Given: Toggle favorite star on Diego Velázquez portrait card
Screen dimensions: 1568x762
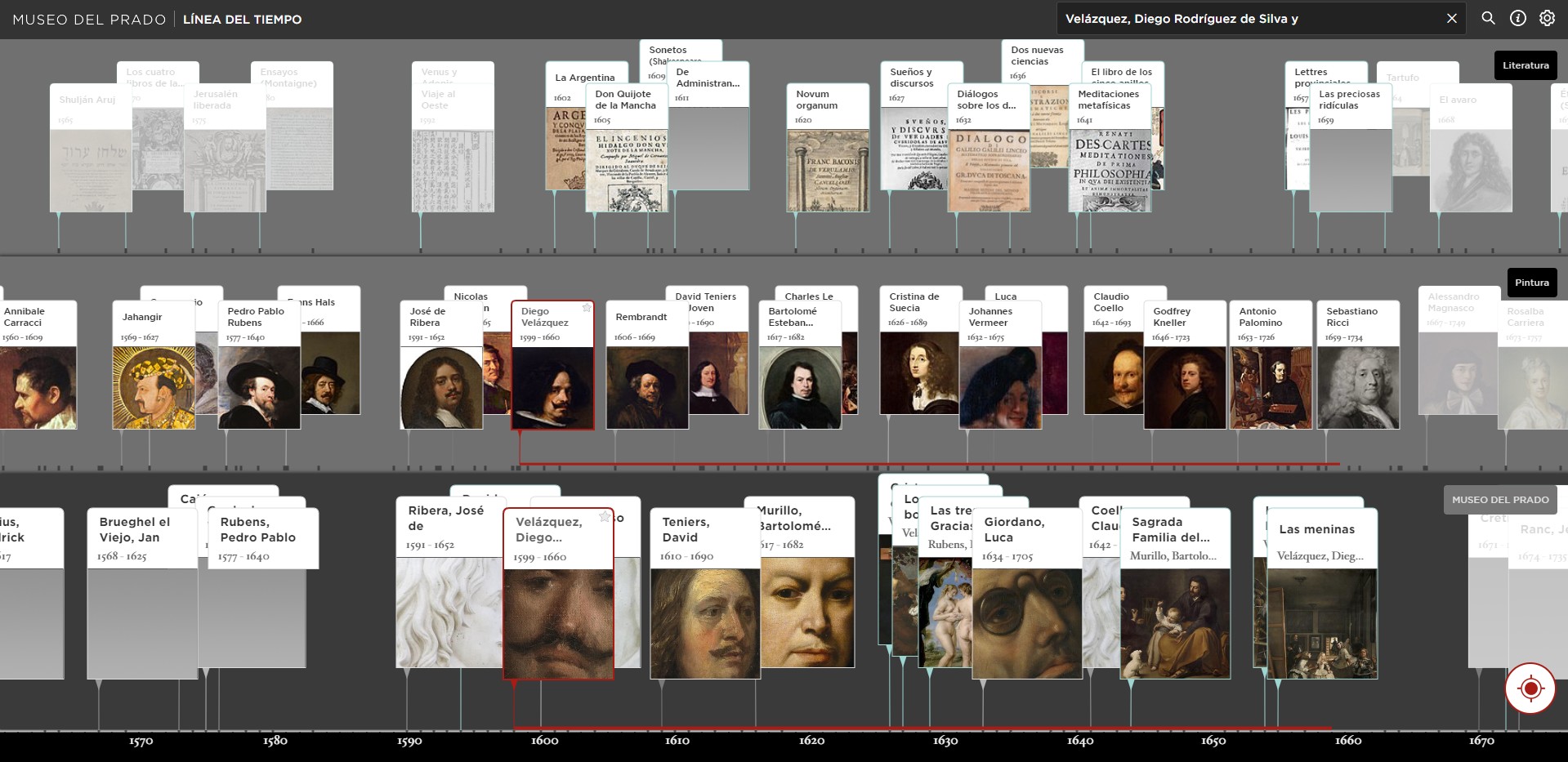Looking at the screenshot, I should [x=586, y=308].
